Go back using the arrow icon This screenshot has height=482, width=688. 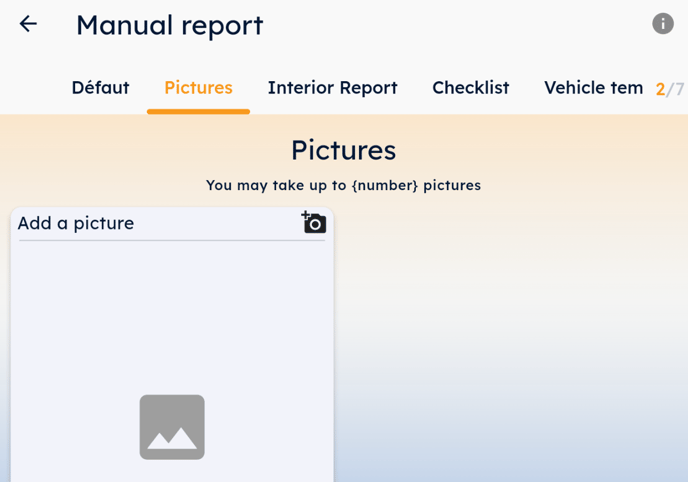tap(28, 24)
